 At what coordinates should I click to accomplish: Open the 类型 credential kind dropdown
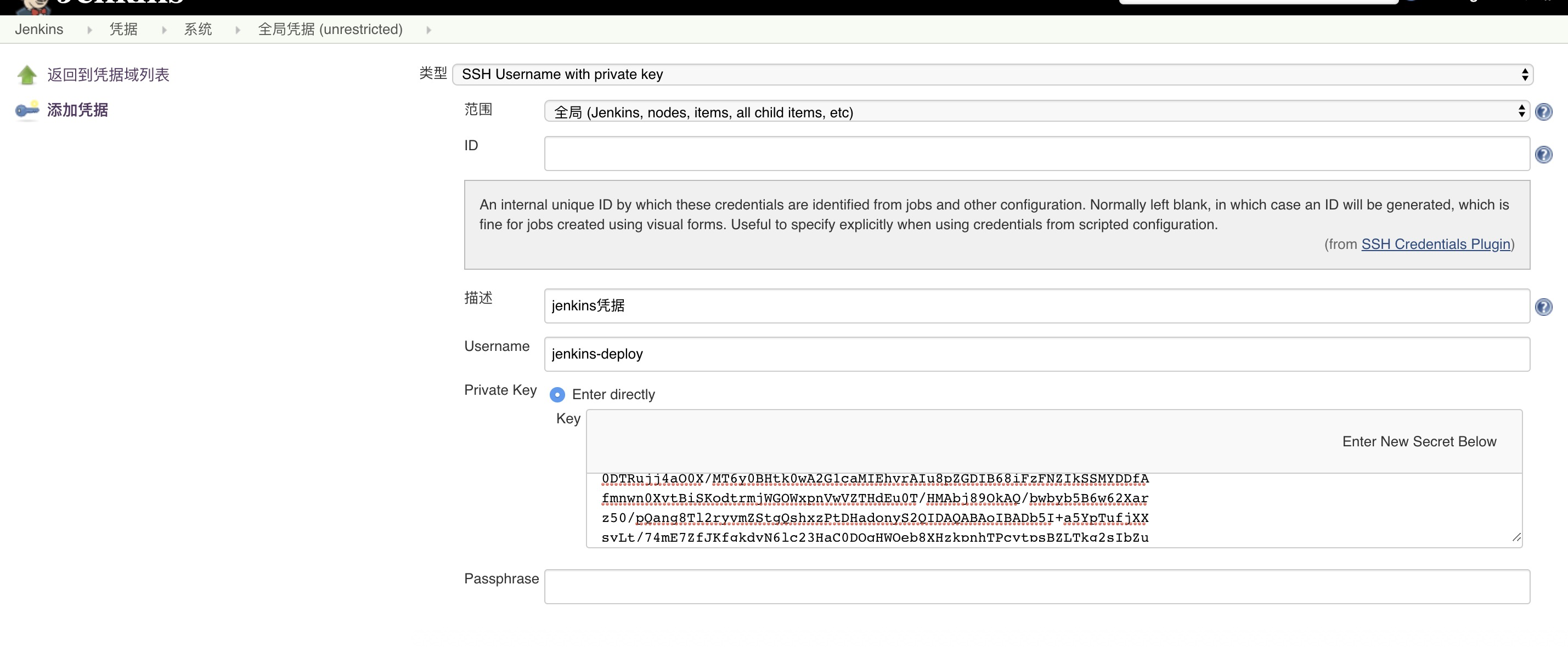(992, 74)
